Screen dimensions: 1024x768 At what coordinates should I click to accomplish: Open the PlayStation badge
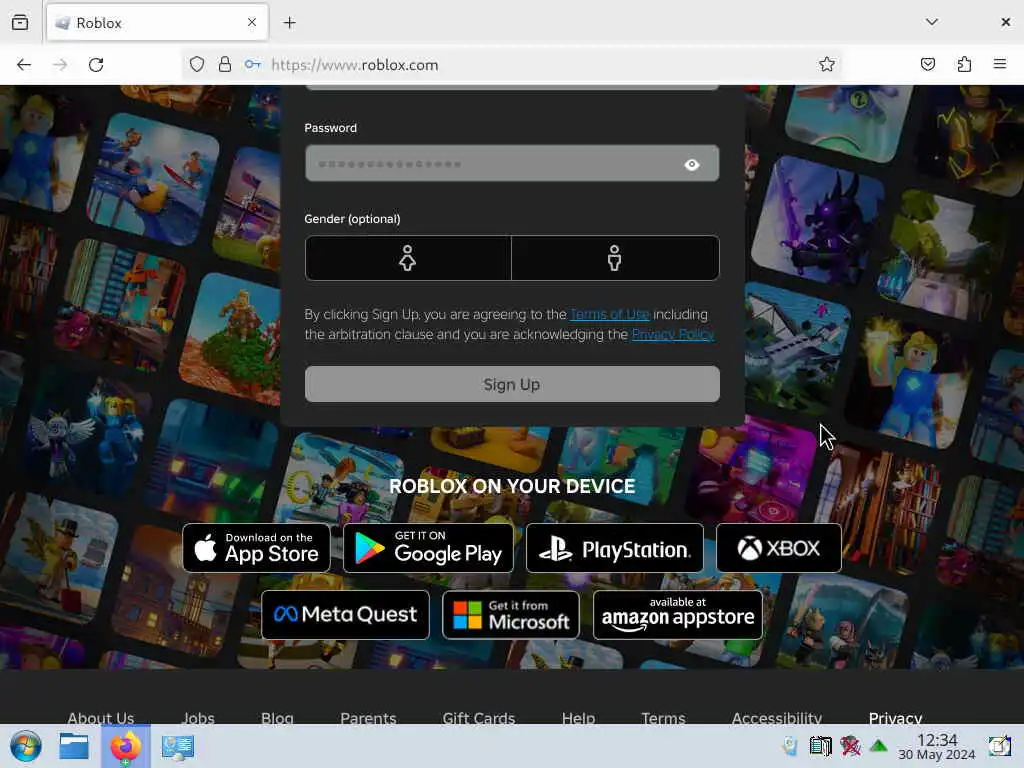[615, 548]
